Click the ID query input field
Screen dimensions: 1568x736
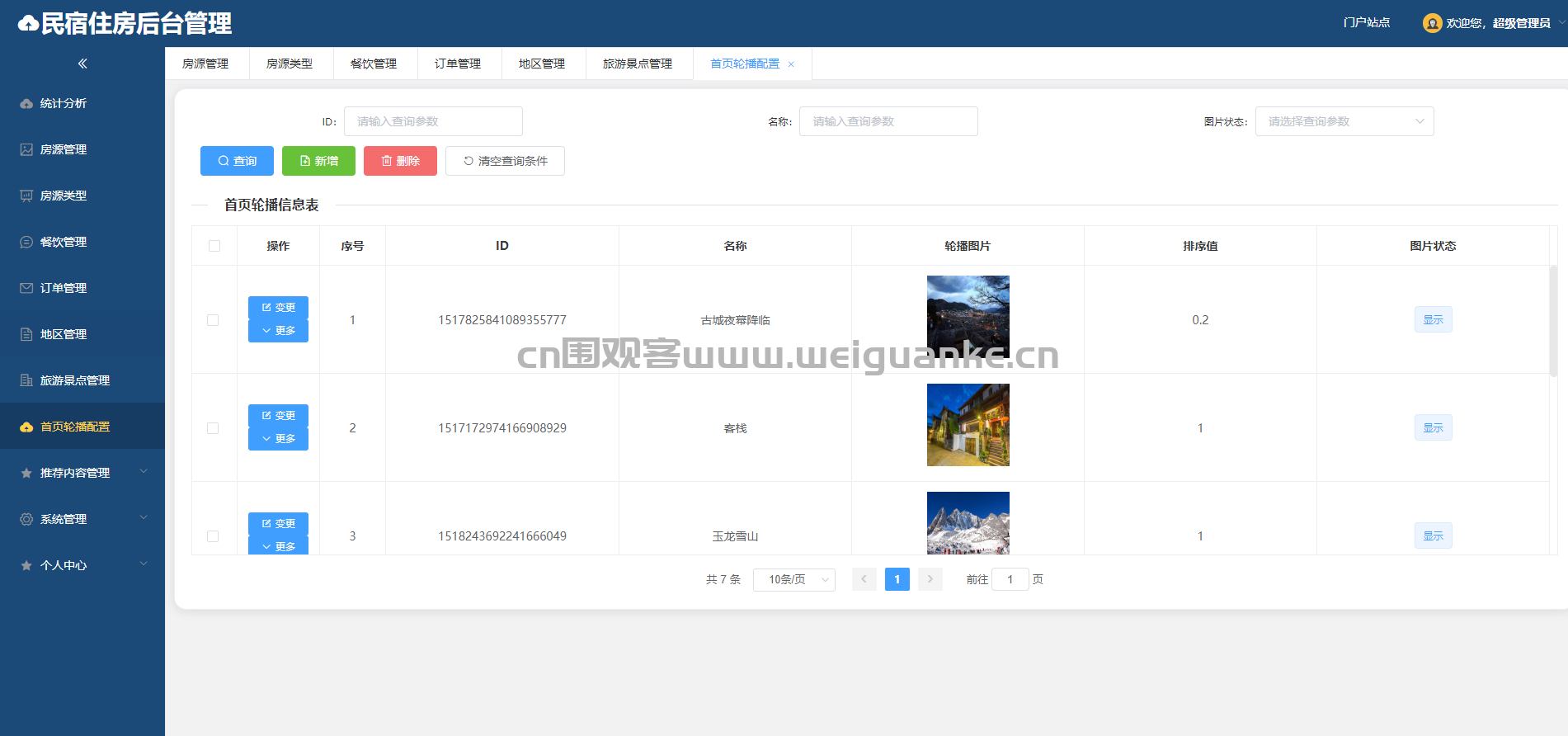pos(433,121)
